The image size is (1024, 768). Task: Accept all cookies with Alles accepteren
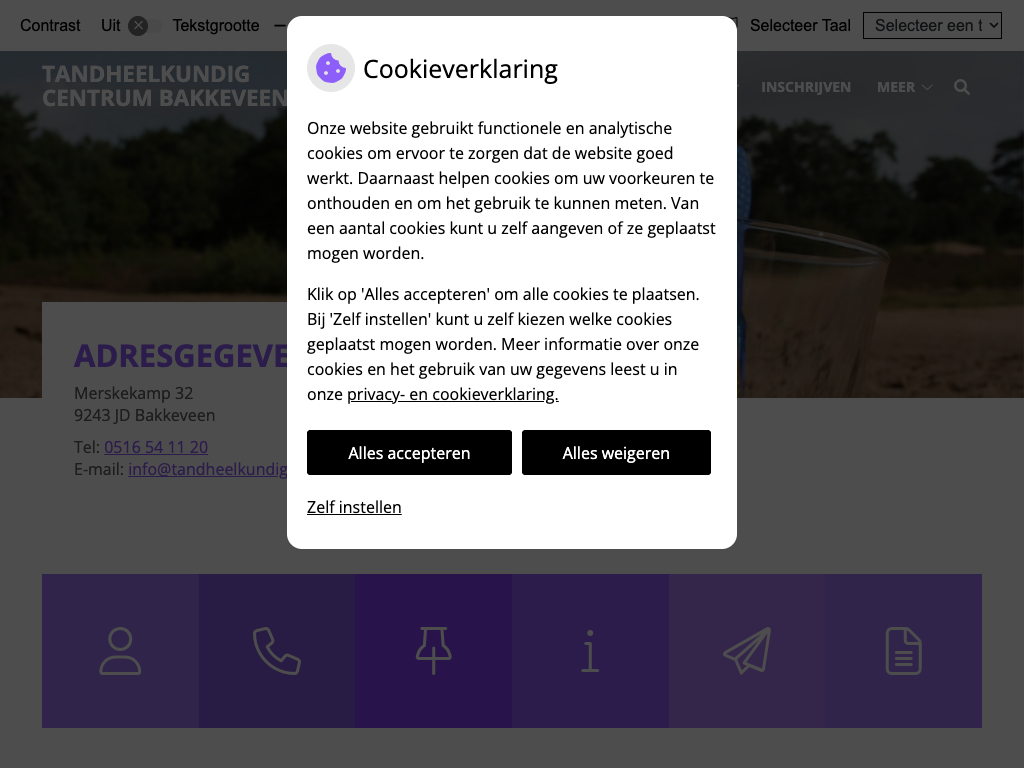(409, 453)
